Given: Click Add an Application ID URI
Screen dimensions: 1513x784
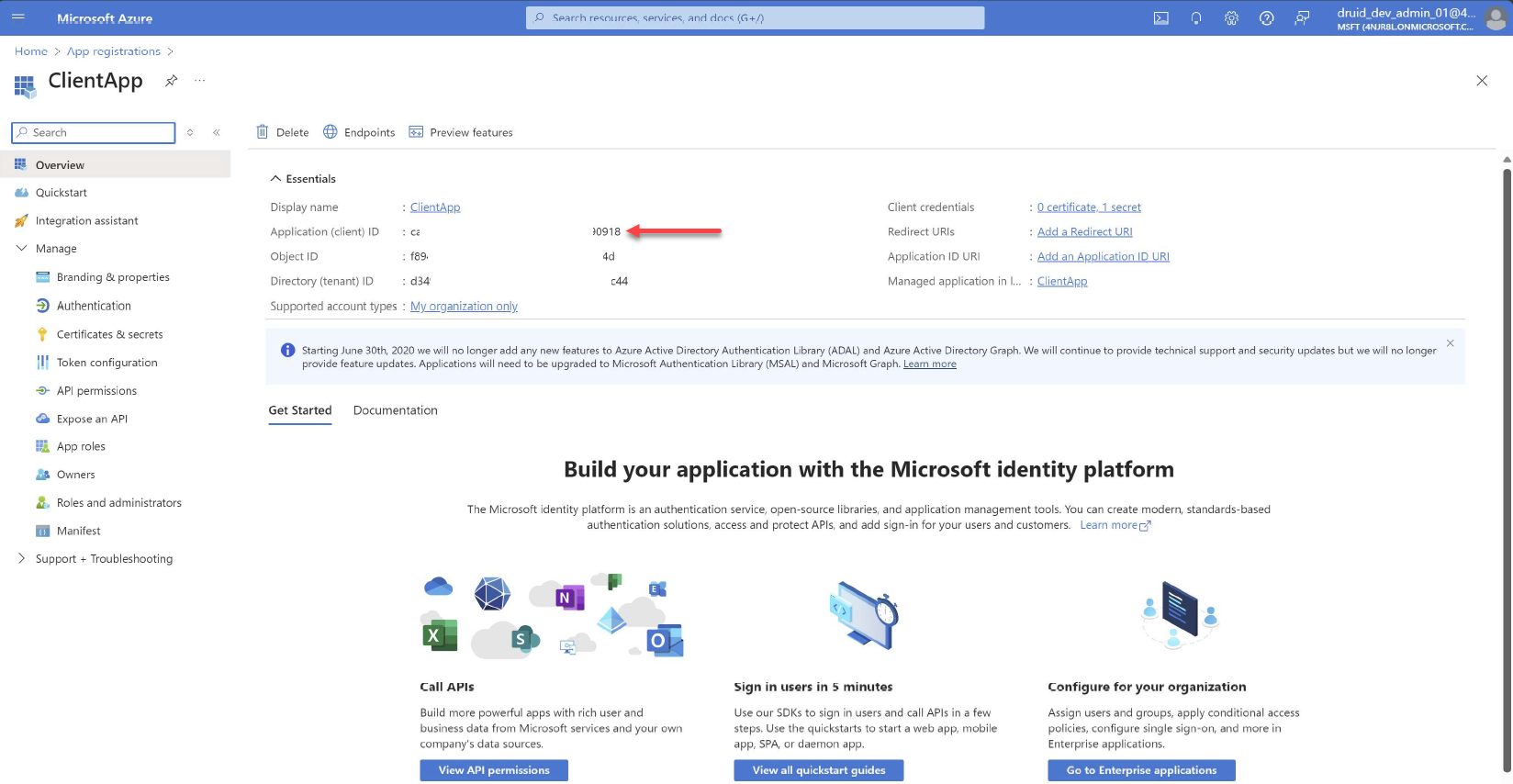Looking at the screenshot, I should click(x=1104, y=257).
